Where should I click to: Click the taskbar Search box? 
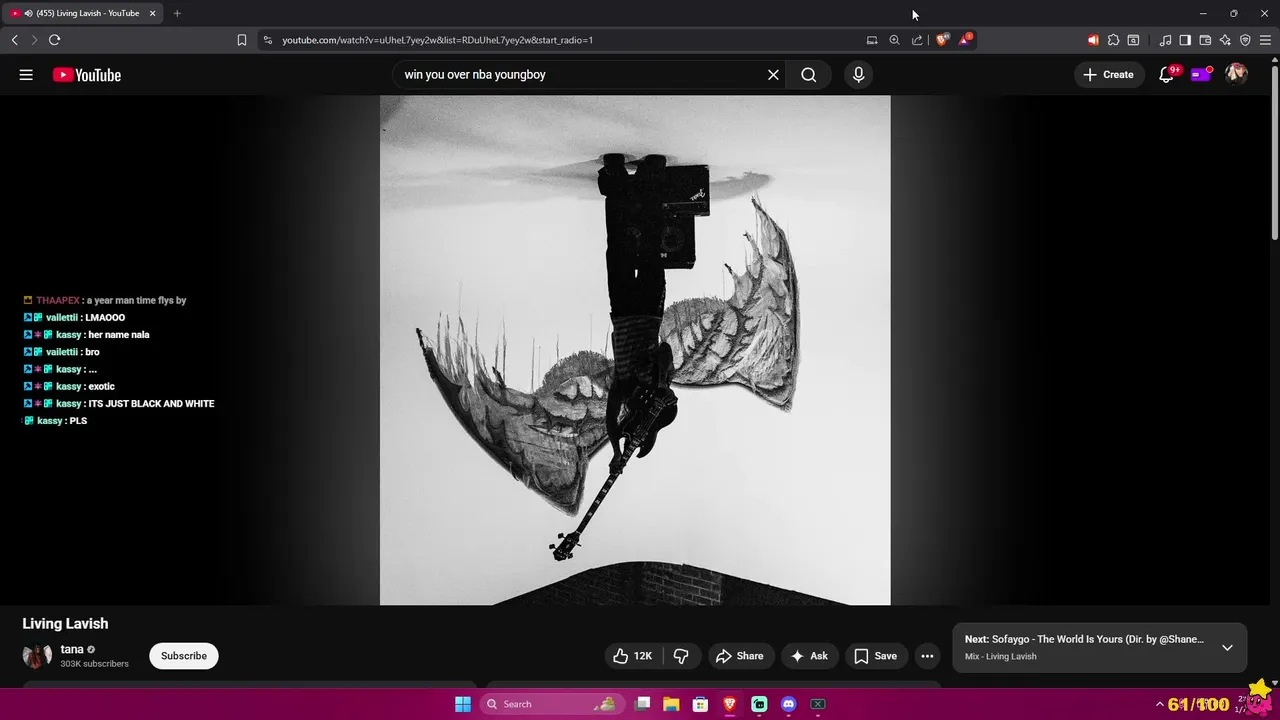[x=550, y=704]
